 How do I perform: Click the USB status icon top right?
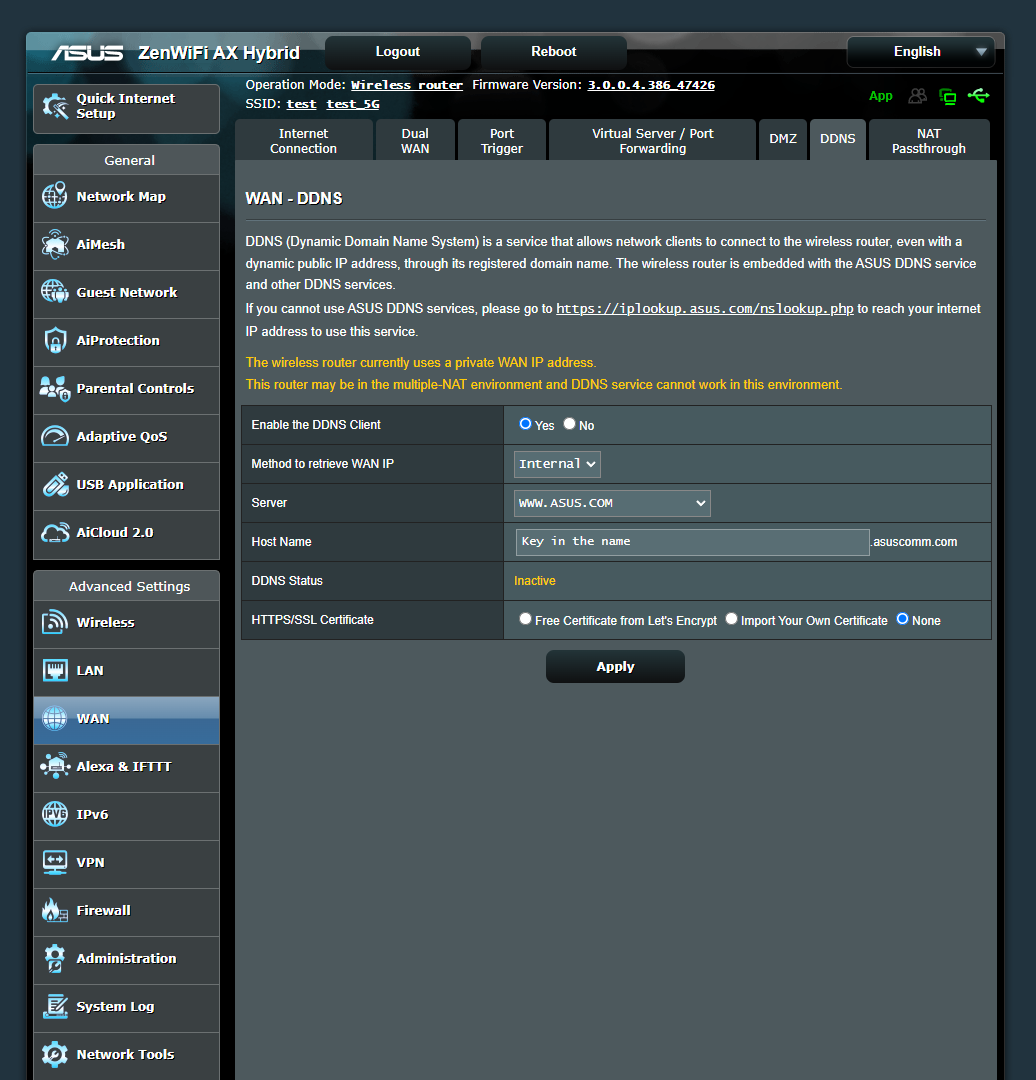978,96
